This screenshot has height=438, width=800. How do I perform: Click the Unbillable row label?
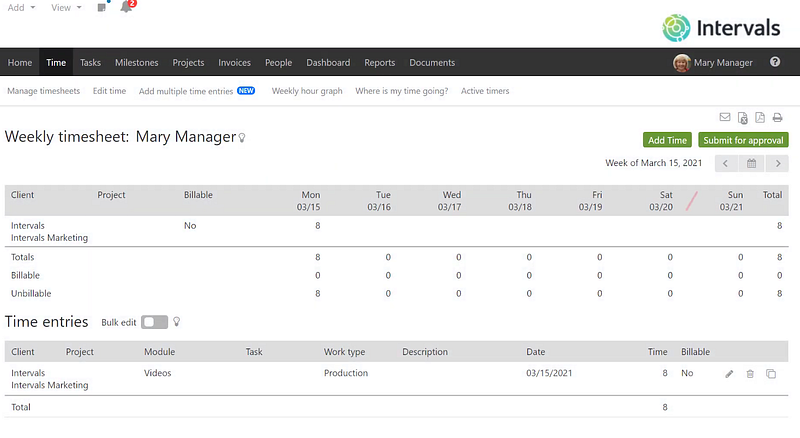pyautogui.click(x=31, y=294)
